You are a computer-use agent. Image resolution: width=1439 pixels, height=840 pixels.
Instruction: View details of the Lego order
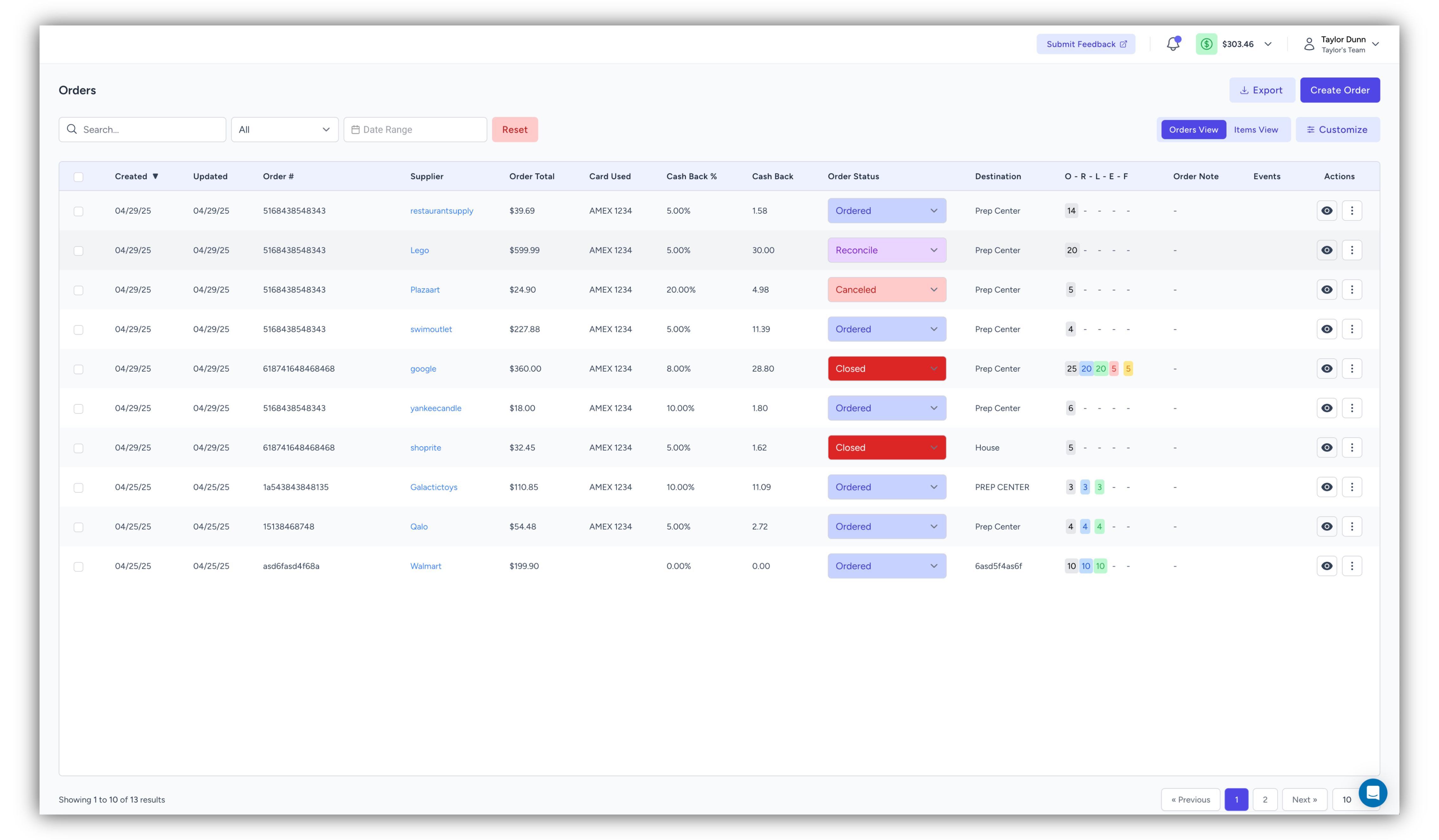tap(1327, 250)
